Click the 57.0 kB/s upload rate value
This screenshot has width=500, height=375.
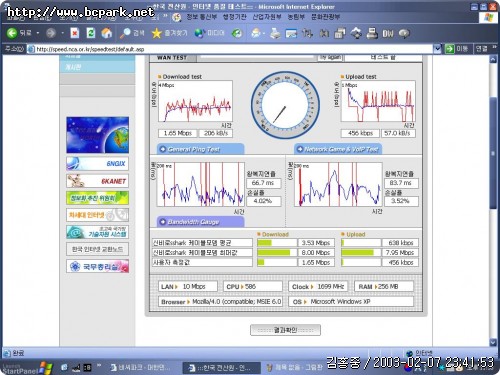398,133
